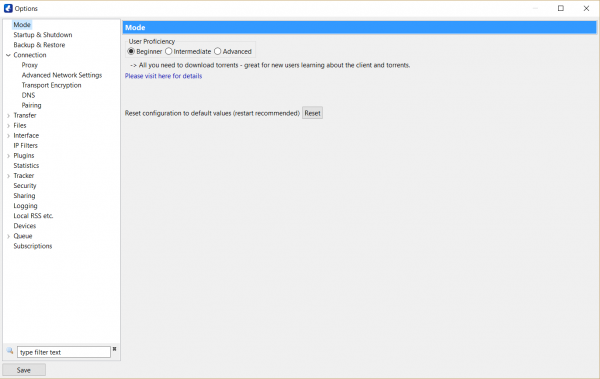600x379 pixels.
Task: Expand the Queue tree node
Action: coord(8,236)
